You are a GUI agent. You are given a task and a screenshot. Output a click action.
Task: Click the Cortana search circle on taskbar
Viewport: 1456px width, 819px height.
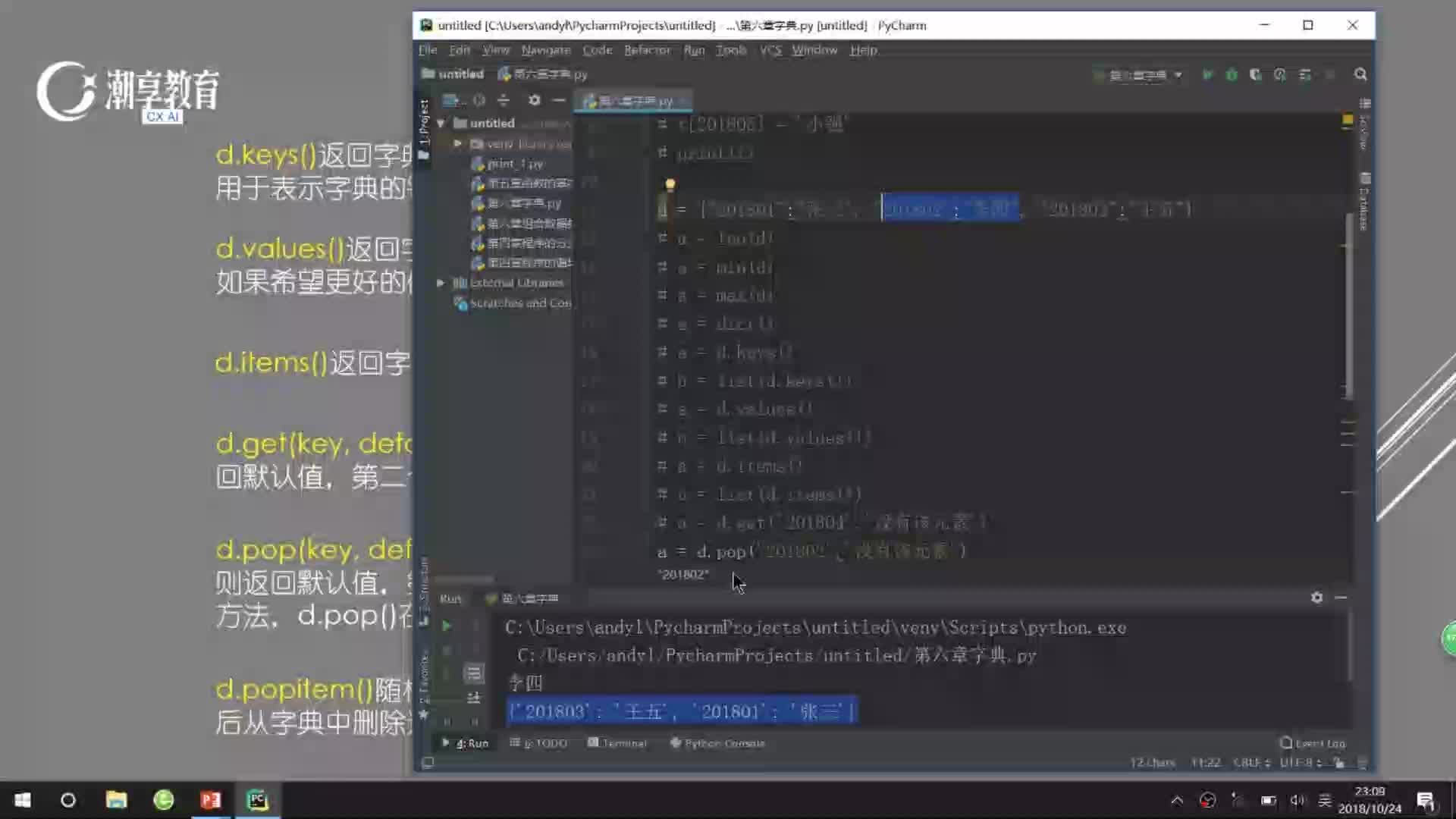coord(68,800)
